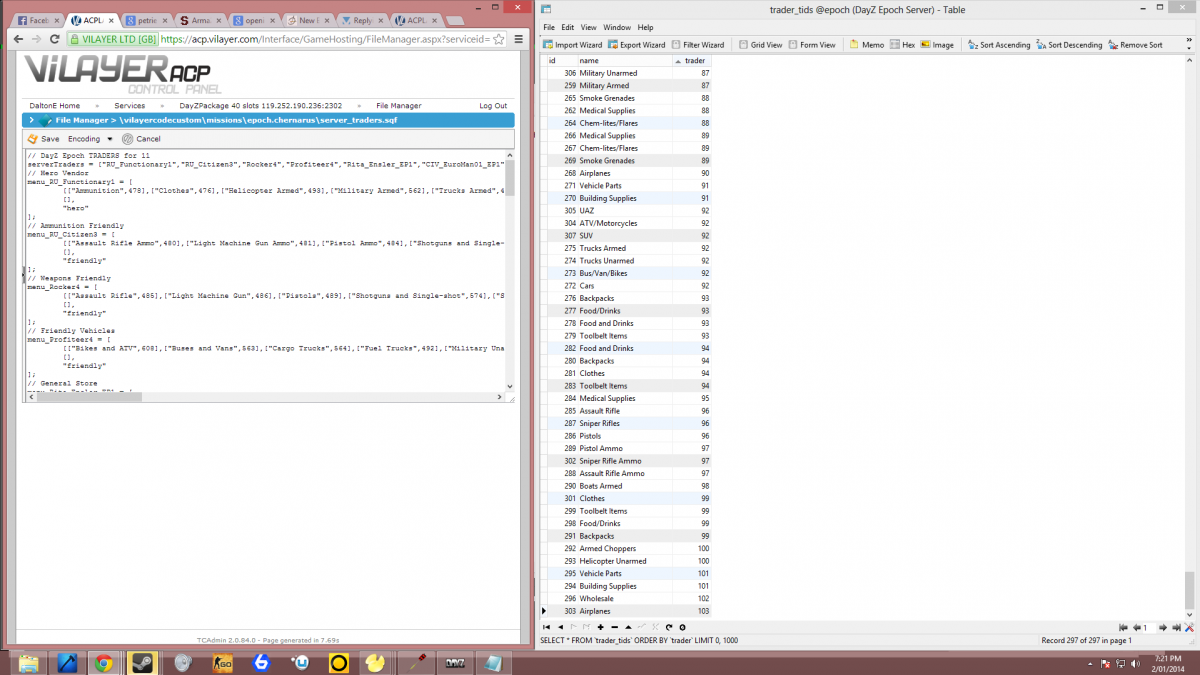Go to previous page arrow
The width and height of the screenshot is (1200, 675).
(1136, 627)
